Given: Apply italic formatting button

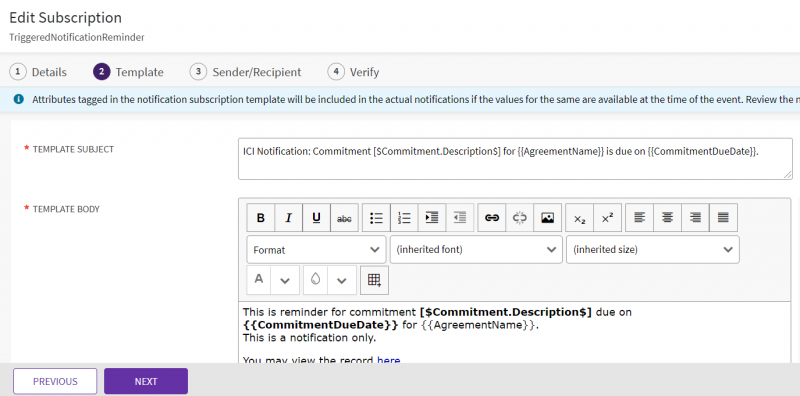Looking at the screenshot, I should pyautogui.click(x=288, y=218).
